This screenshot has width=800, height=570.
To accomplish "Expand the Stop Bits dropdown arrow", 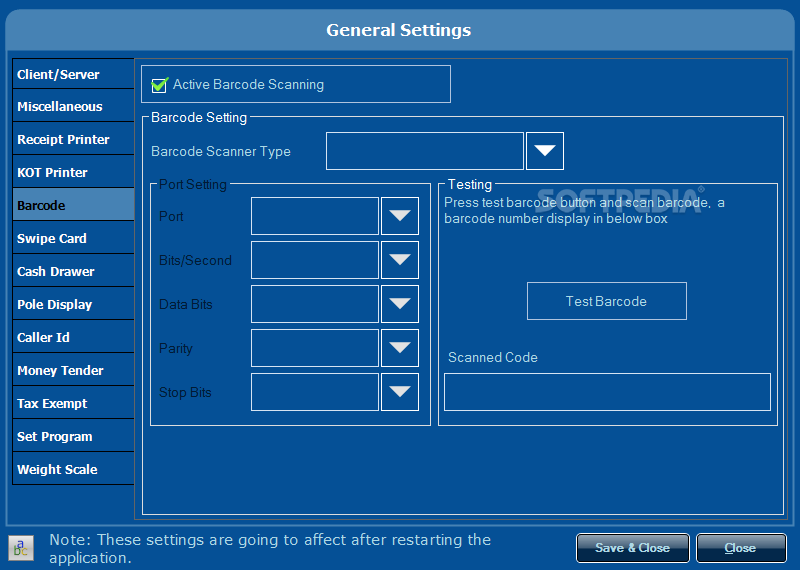I will 400,391.
